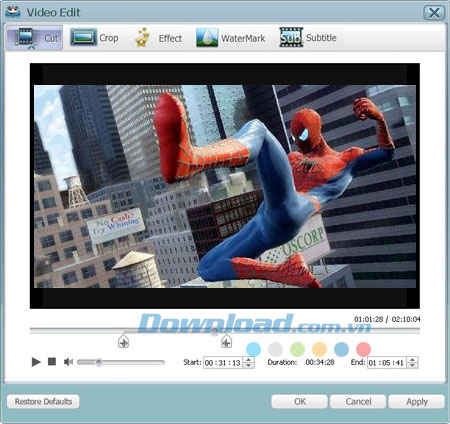Decrease the Start time with down arrow
Image resolution: width=450 pixels, height=424 pixels.
pyautogui.click(x=249, y=366)
